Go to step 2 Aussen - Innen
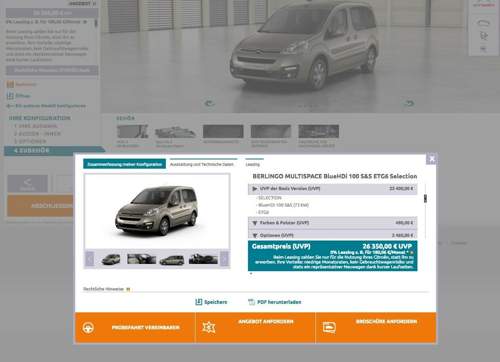 click(37, 134)
